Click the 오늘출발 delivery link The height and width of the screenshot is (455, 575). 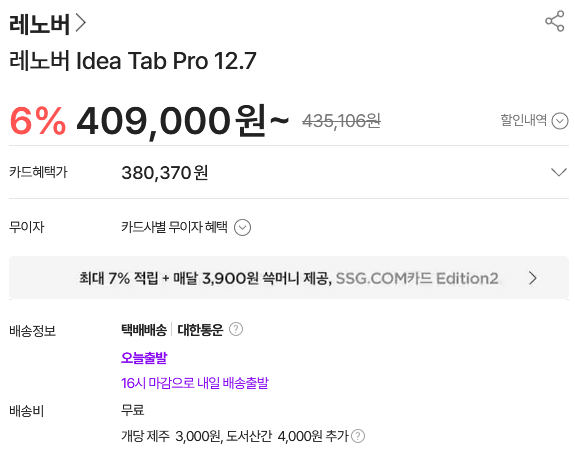click(x=144, y=357)
